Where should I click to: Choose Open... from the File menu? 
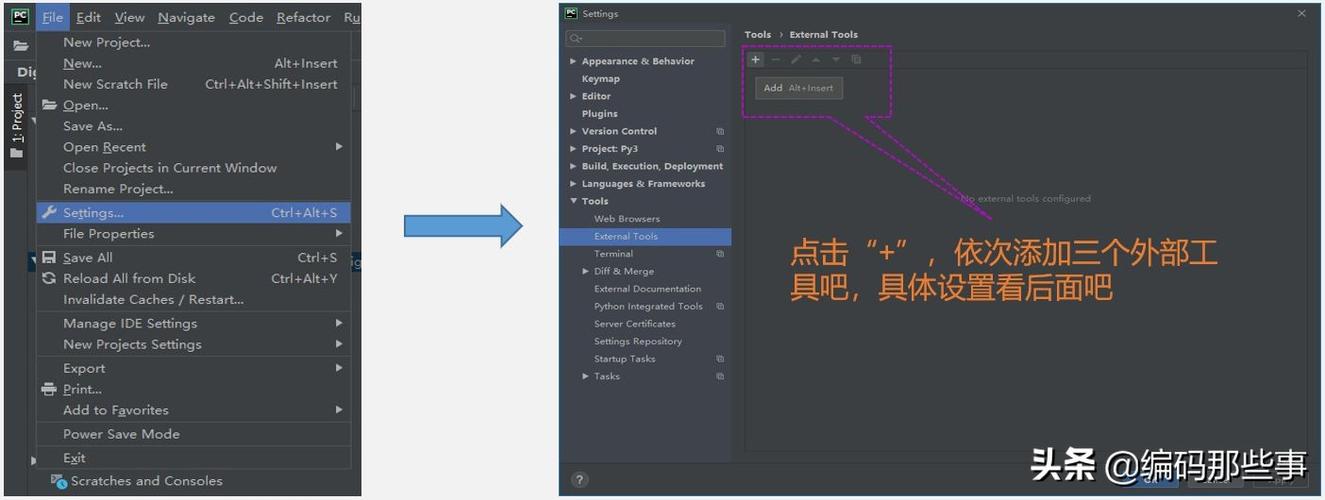[x=194, y=105]
